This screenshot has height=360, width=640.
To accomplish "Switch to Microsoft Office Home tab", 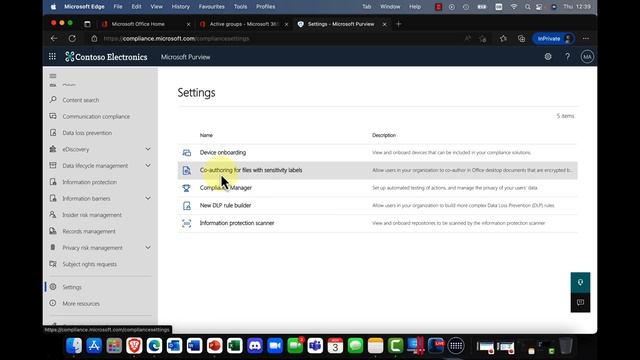I will tap(138, 24).
